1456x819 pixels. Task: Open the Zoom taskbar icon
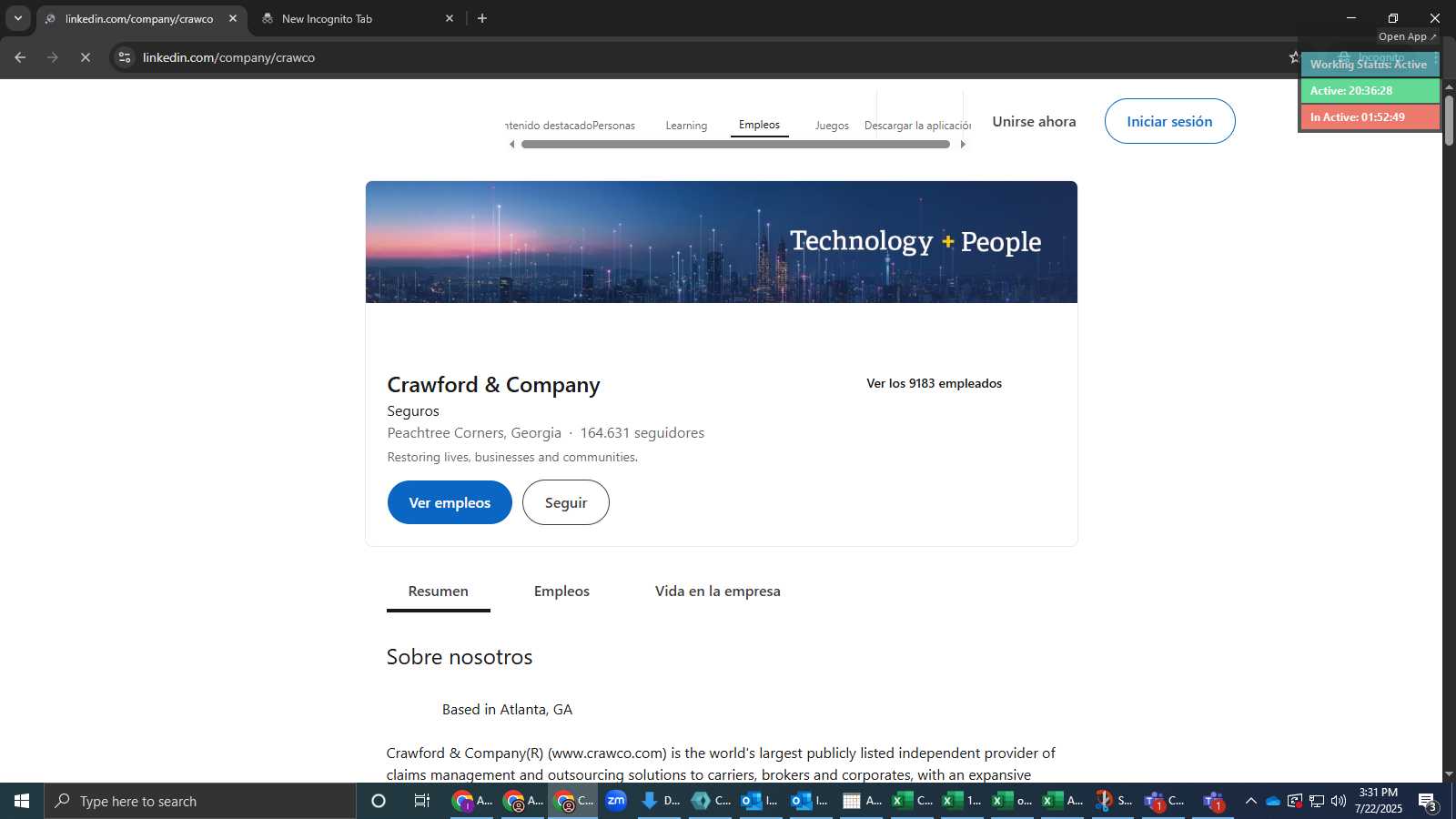point(616,801)
